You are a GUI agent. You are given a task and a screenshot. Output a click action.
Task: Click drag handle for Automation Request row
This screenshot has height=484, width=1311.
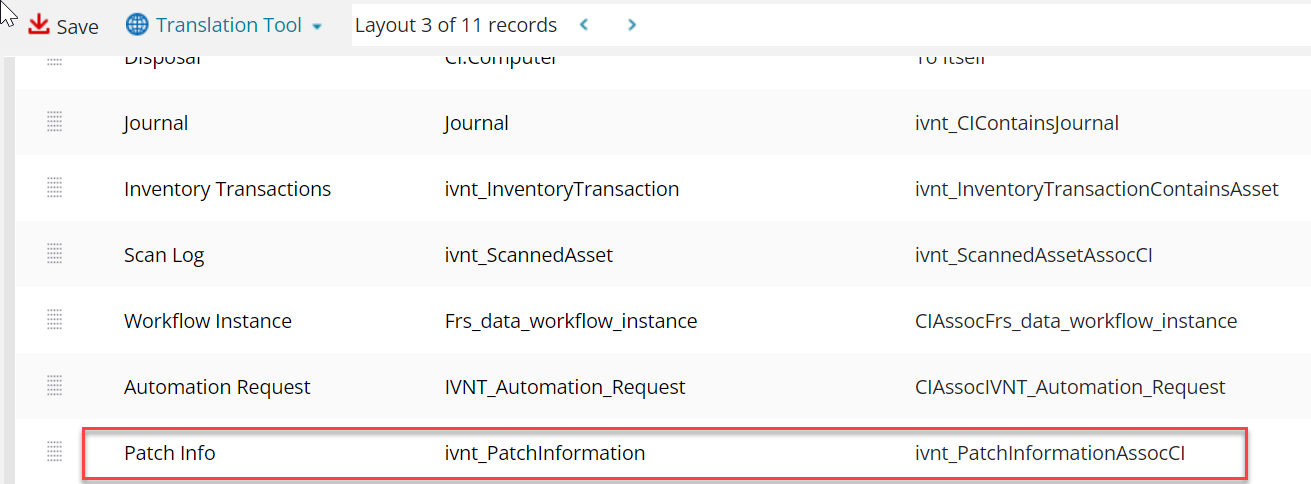pyautogui.click(x=55, y=387)
